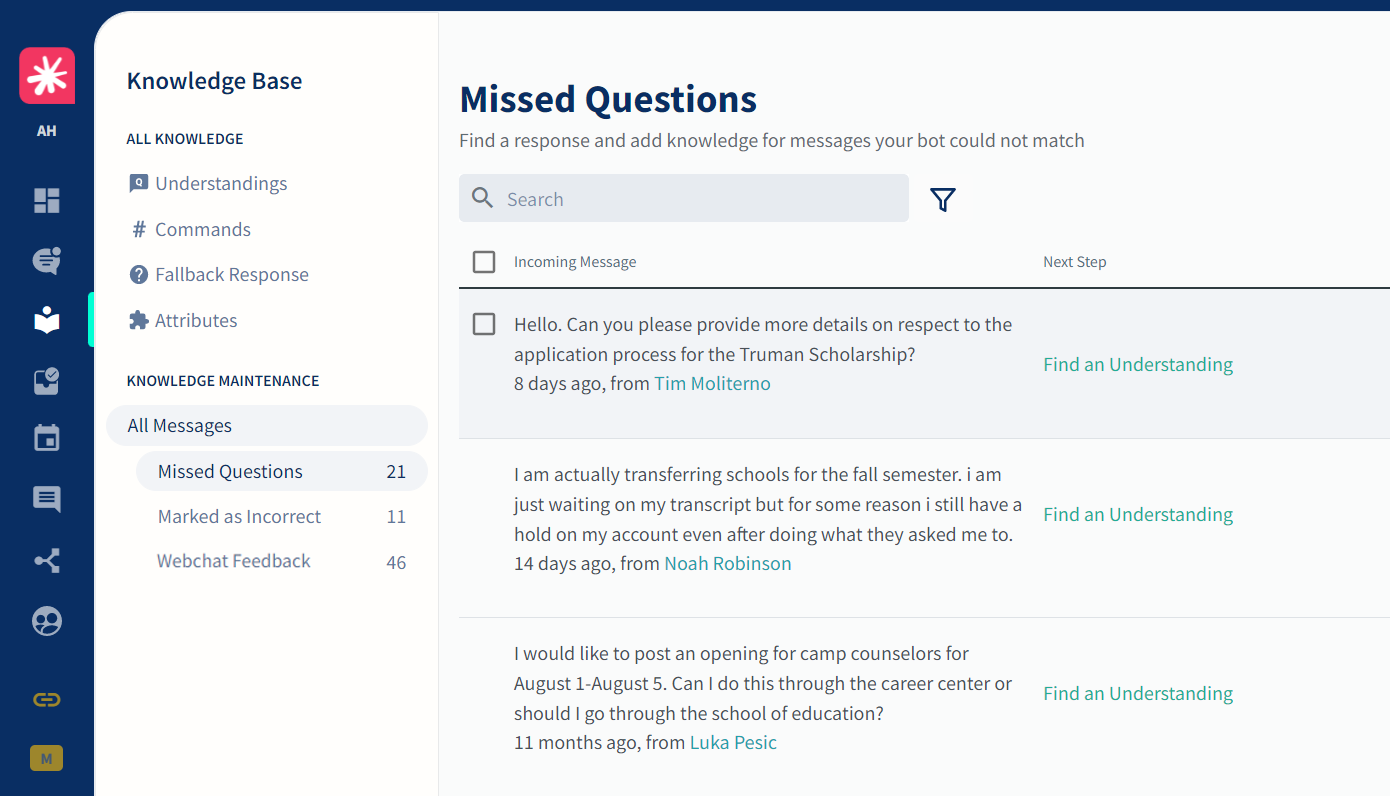This screenshot has width=1390, height=796.
Task: Click the pink asterisk logo
Action: coord(47,76)
